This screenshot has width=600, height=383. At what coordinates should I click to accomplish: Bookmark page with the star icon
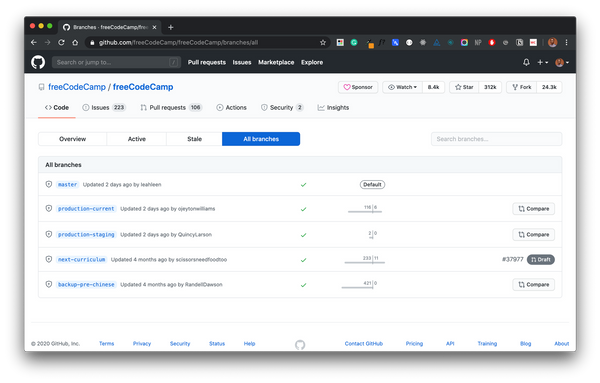click(x=323, y=42)
